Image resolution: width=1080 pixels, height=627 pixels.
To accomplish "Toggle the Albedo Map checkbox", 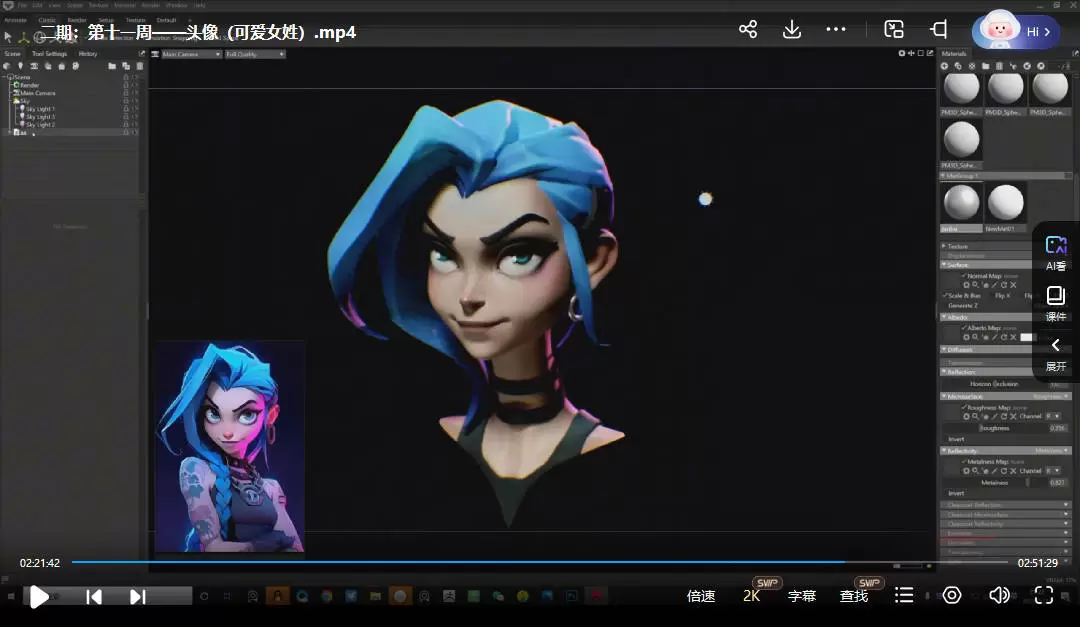I will [x=964, y=328].
